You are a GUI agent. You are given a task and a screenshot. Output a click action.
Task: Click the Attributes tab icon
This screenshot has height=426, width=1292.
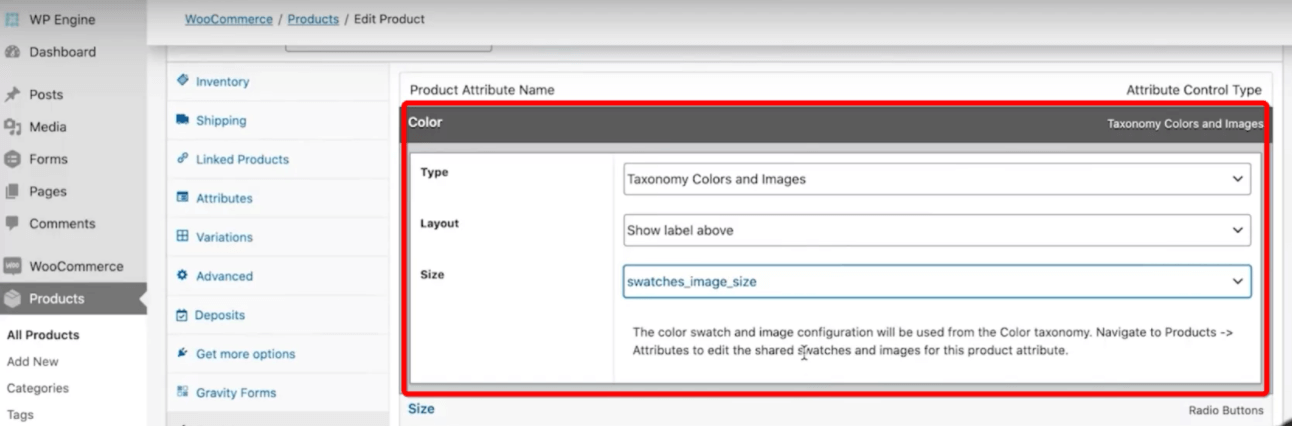(x=182, y=198)
